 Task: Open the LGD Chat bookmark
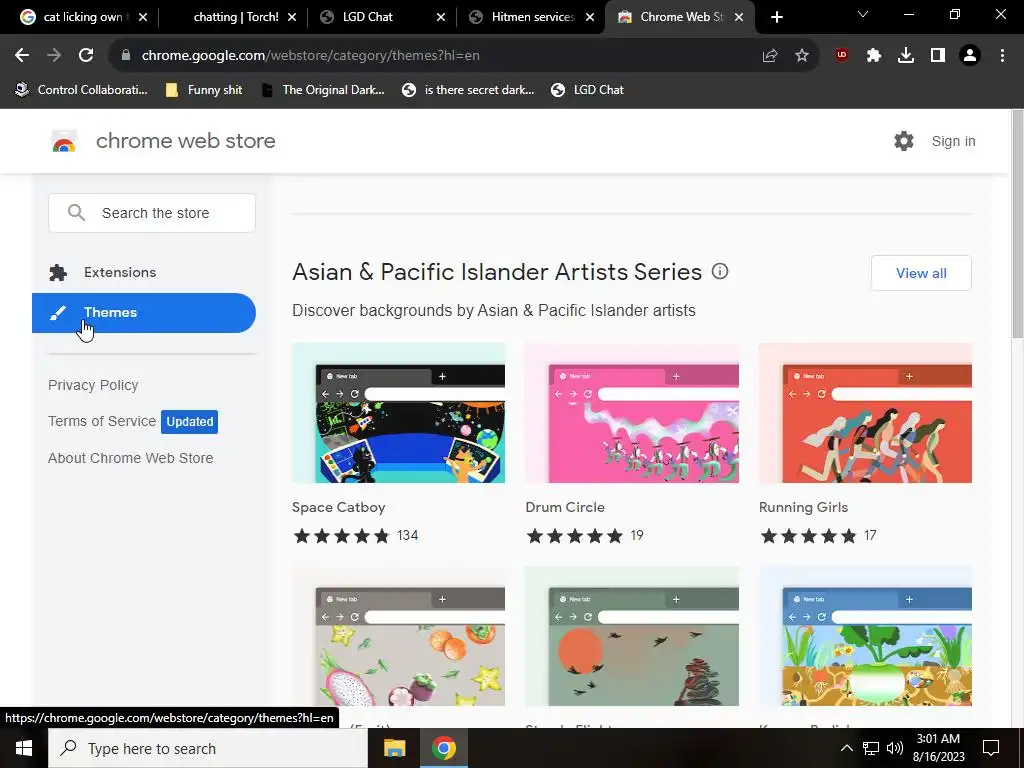587,90
